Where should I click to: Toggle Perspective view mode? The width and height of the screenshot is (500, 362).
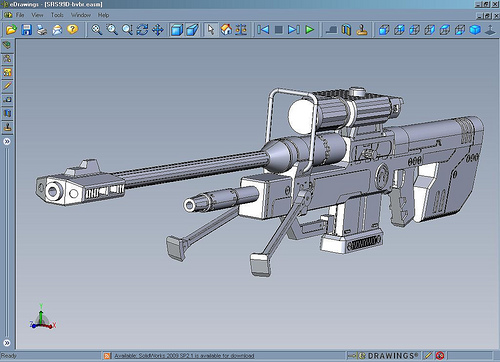coord(192,30)
